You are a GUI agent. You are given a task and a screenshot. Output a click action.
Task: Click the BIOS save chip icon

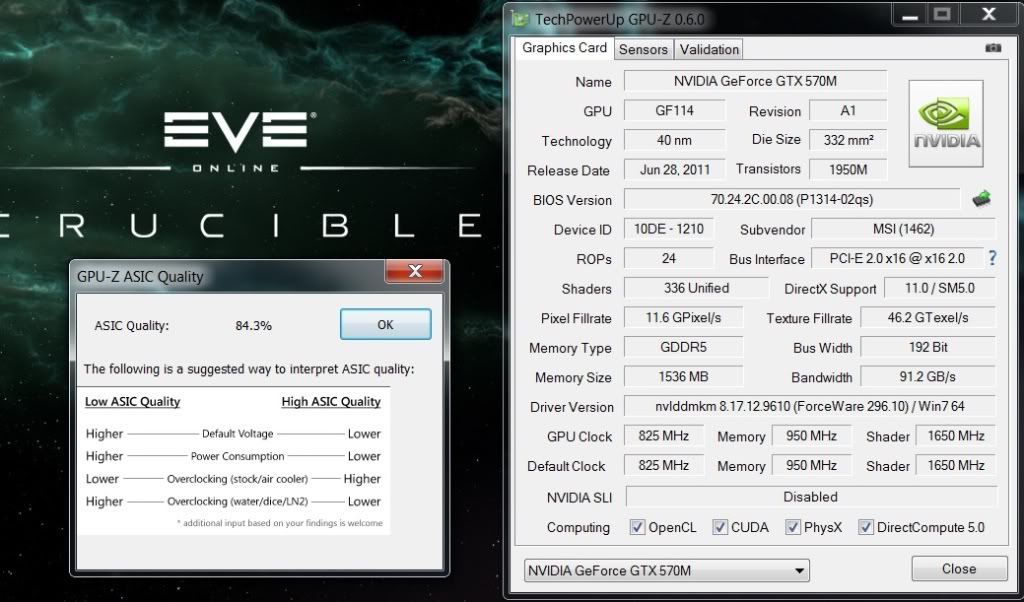[981, 199]
